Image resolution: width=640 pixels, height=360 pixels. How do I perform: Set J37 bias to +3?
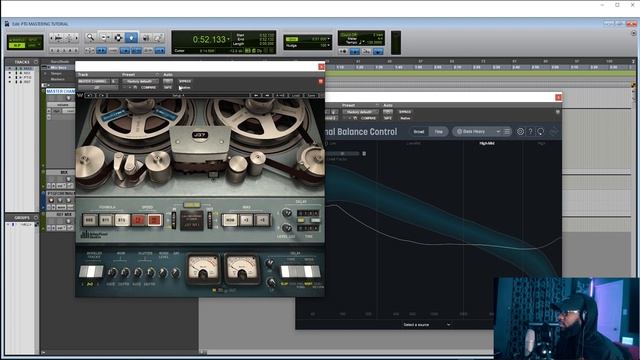(x=246, y=220)
